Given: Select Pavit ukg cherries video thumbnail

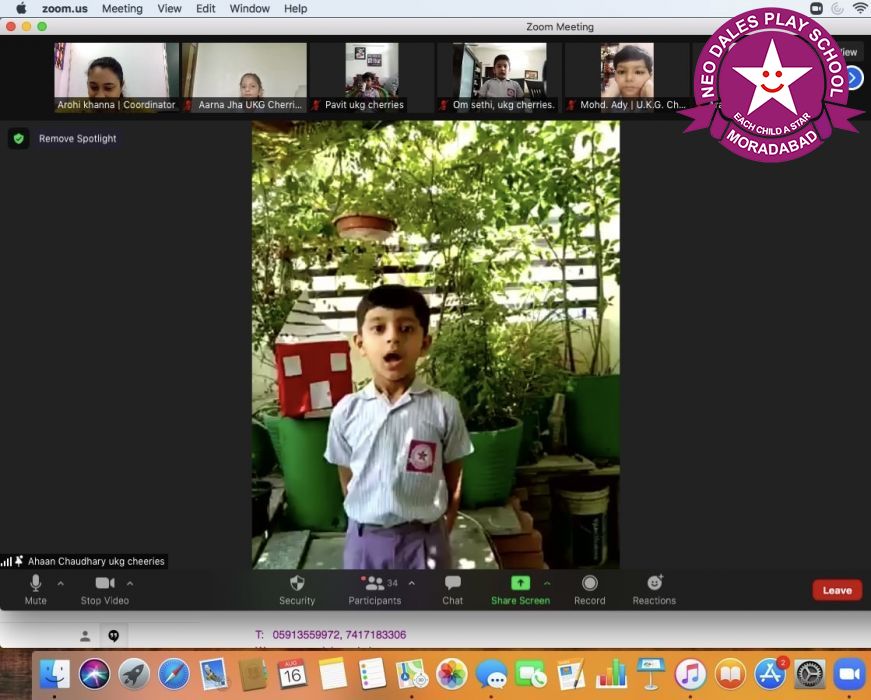Looking at the screenshot, I should click(x=372, y=77).
